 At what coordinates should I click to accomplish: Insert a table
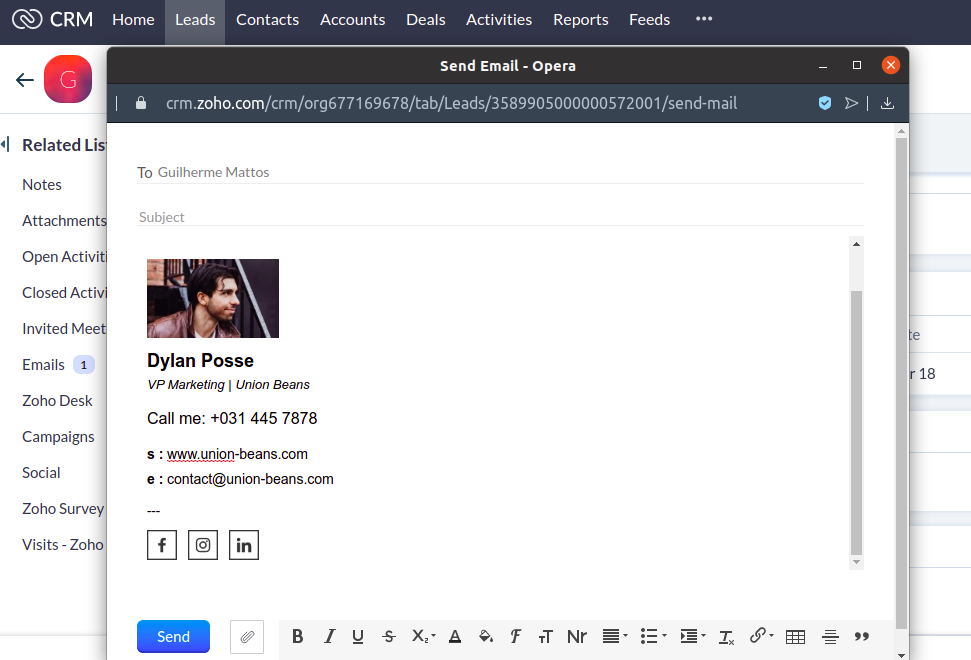coord(795,636)
